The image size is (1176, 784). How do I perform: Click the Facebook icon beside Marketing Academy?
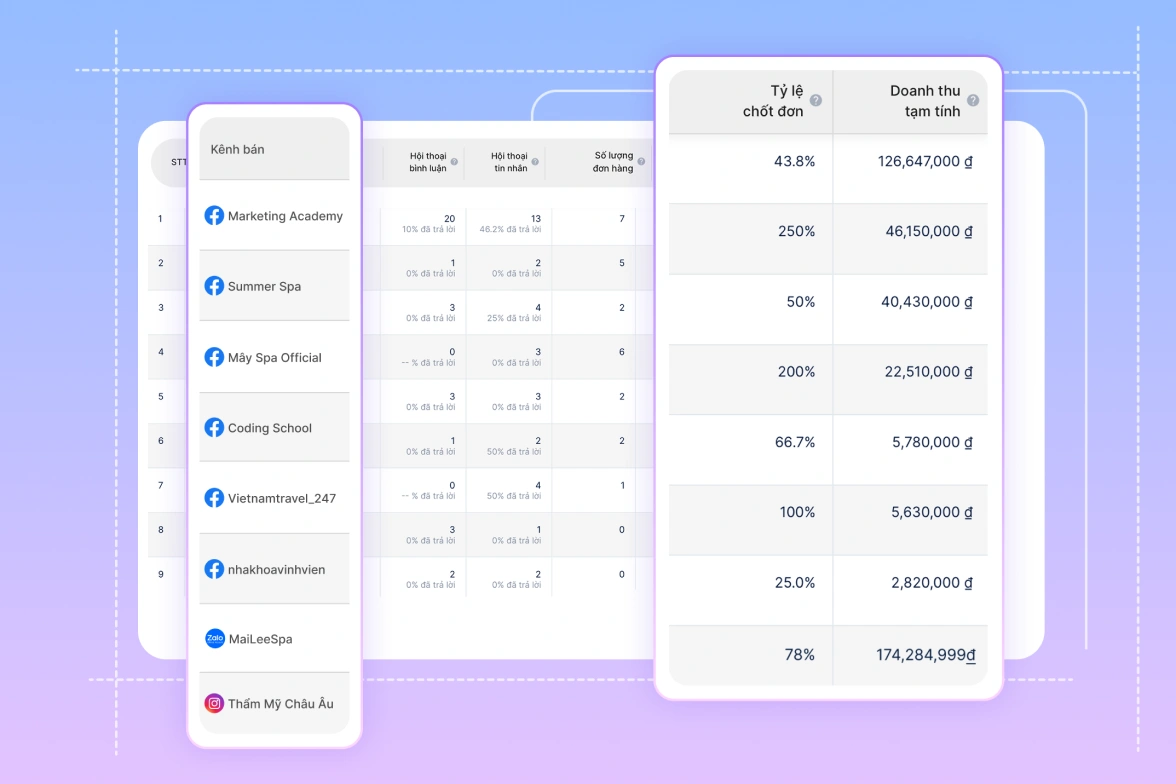point(214,216)
